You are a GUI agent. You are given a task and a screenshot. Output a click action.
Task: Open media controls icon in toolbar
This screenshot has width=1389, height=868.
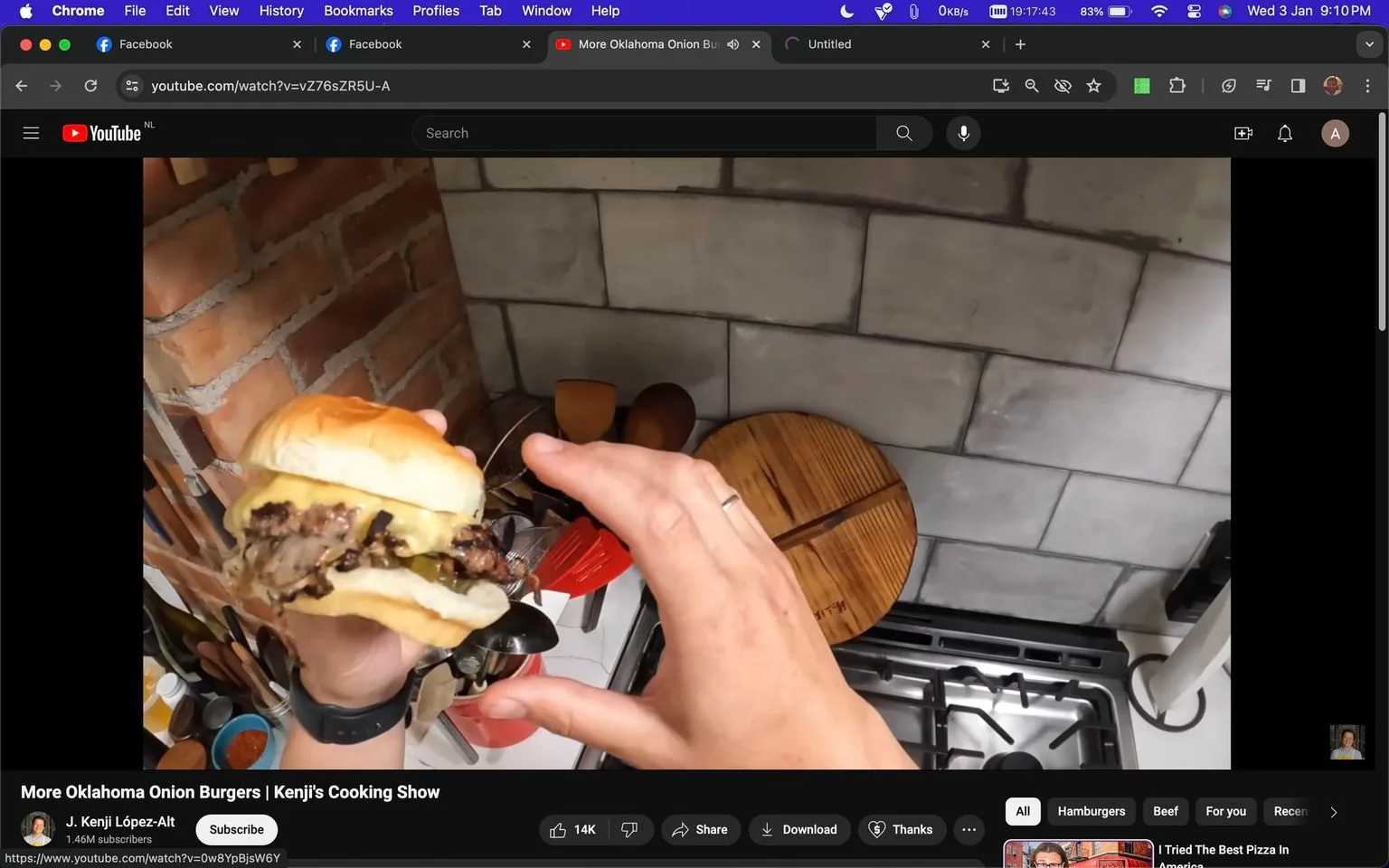(1263, 86)
